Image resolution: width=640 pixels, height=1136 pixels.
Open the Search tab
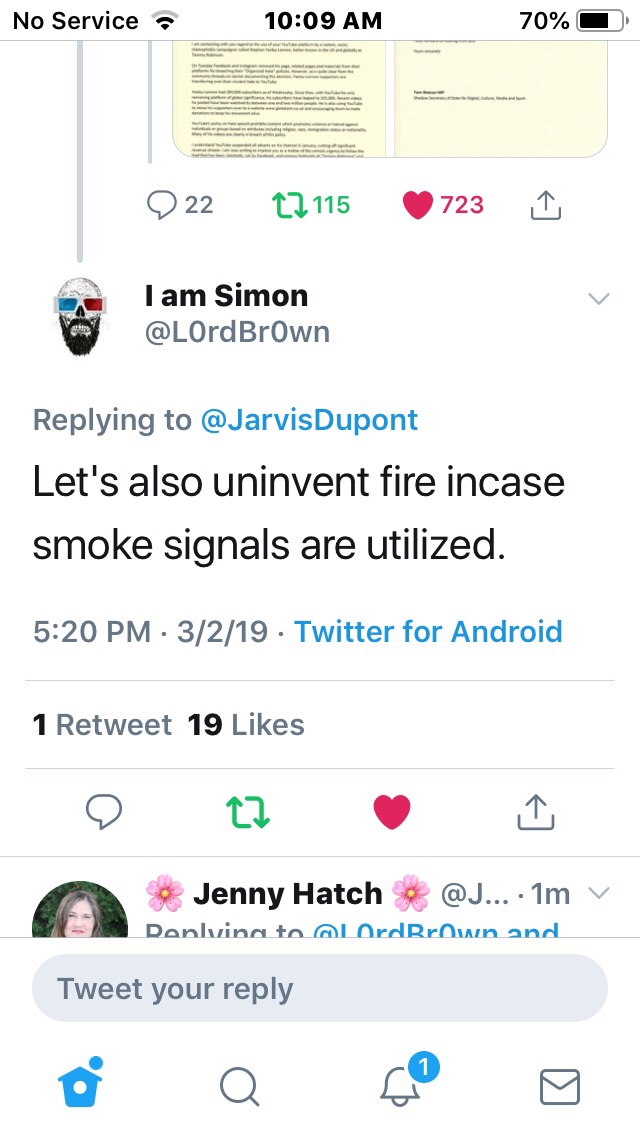[x=239, y=1085]
